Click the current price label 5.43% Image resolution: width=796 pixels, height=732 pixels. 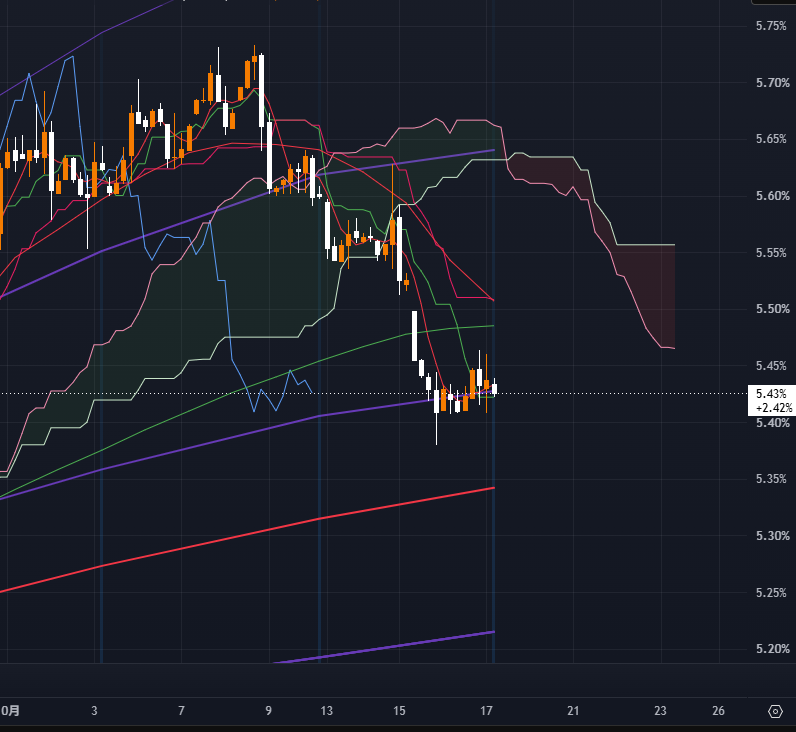click(771, 393)
